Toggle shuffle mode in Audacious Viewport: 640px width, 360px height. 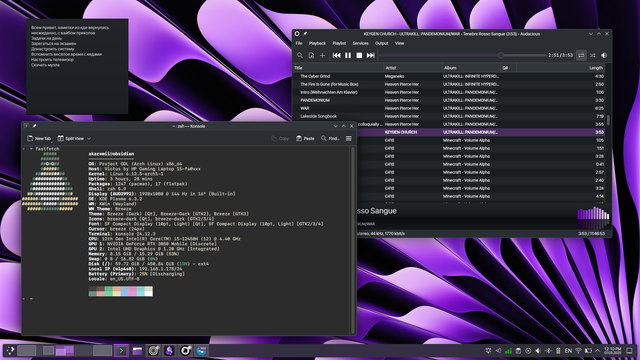pos(593,56)
